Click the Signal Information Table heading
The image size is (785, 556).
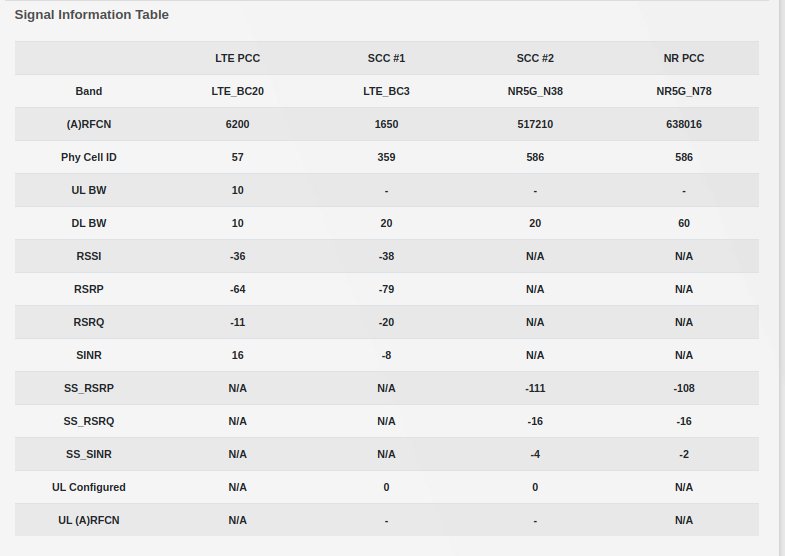coord(91,15)
